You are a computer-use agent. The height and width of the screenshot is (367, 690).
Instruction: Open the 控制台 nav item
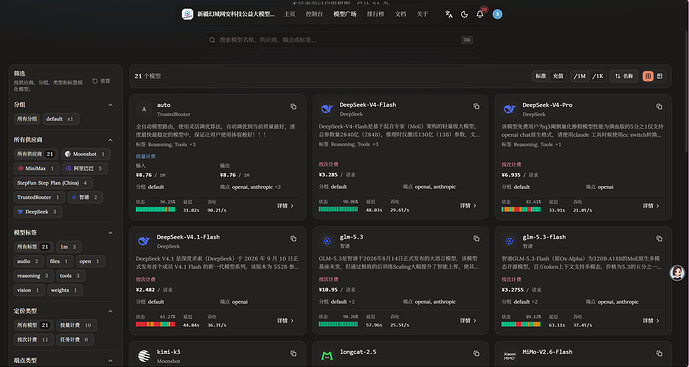point(314,14)
